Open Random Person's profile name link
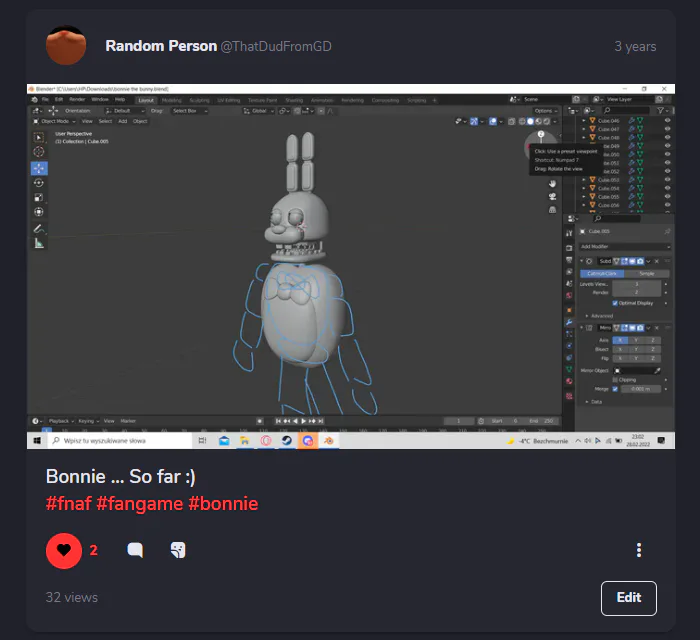Image resolution: width=700 pixels, height=640 pixels. click(161, 46)
